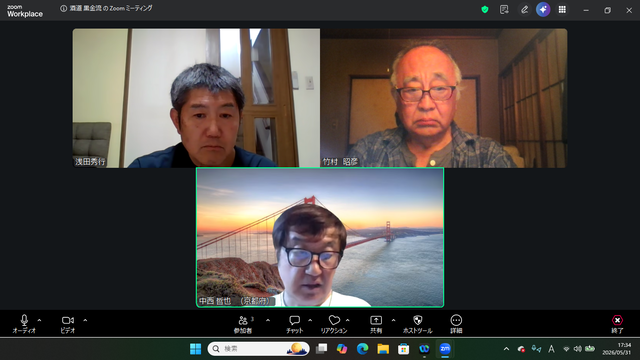Open video options arrow beside ビデオ
The height and width of the screenshot is (360, 640).
(85, 320)
